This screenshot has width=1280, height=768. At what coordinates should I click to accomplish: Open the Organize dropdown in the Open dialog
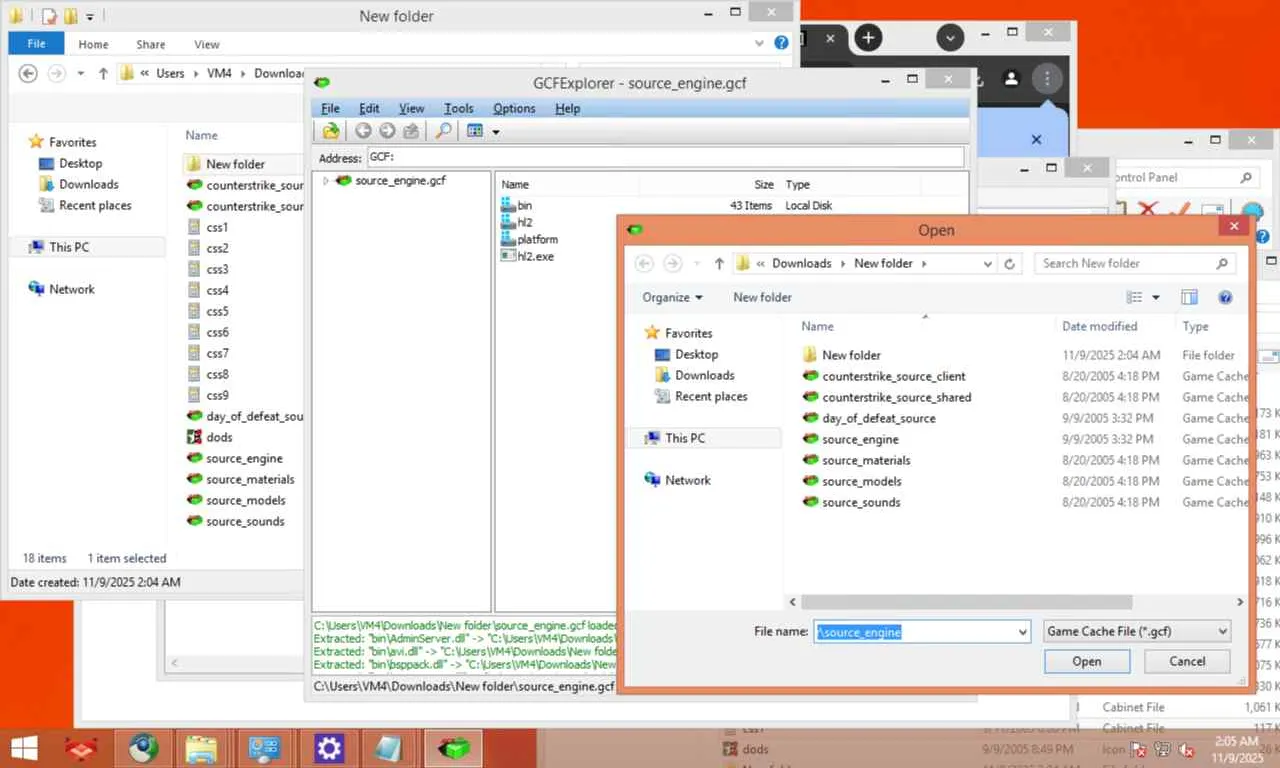[x=672, y=297]
